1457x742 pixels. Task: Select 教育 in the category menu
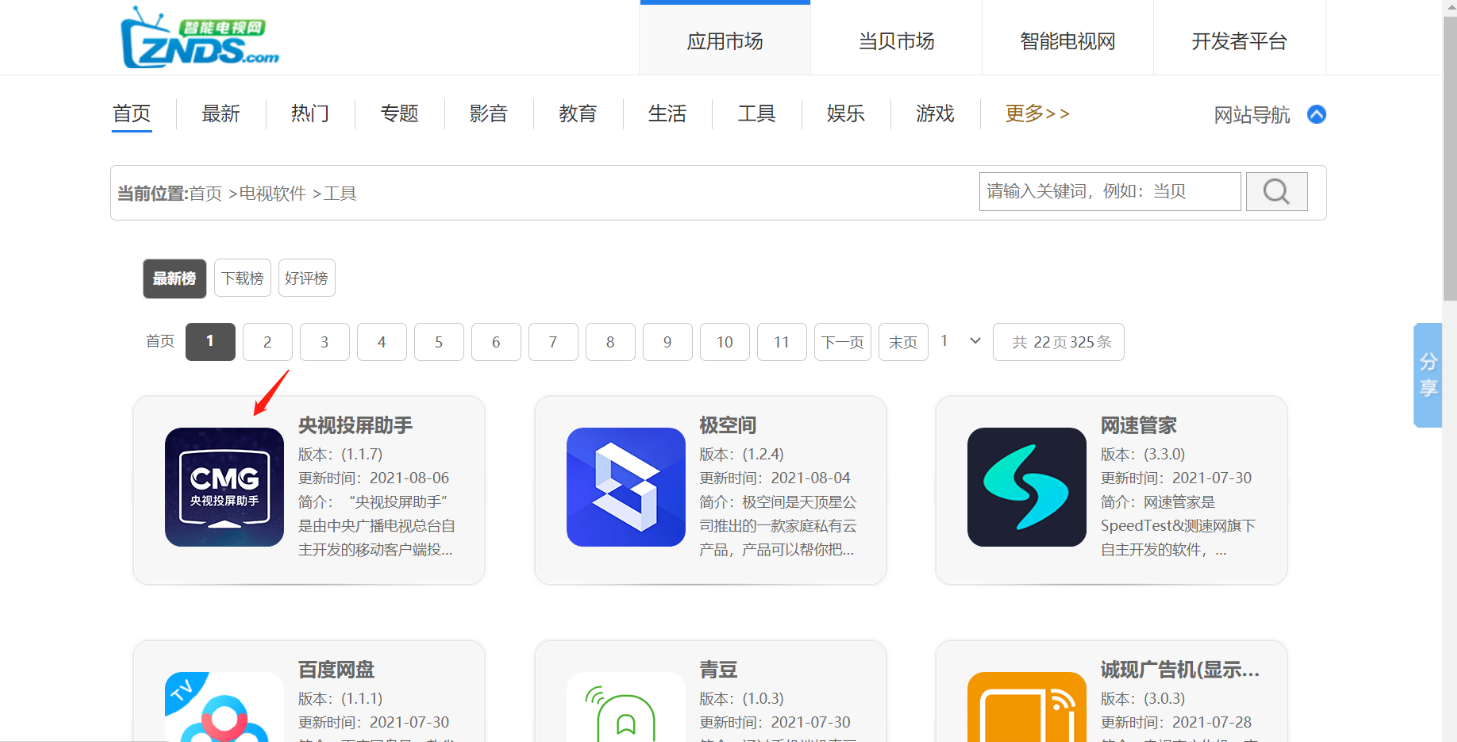(578, 114)
